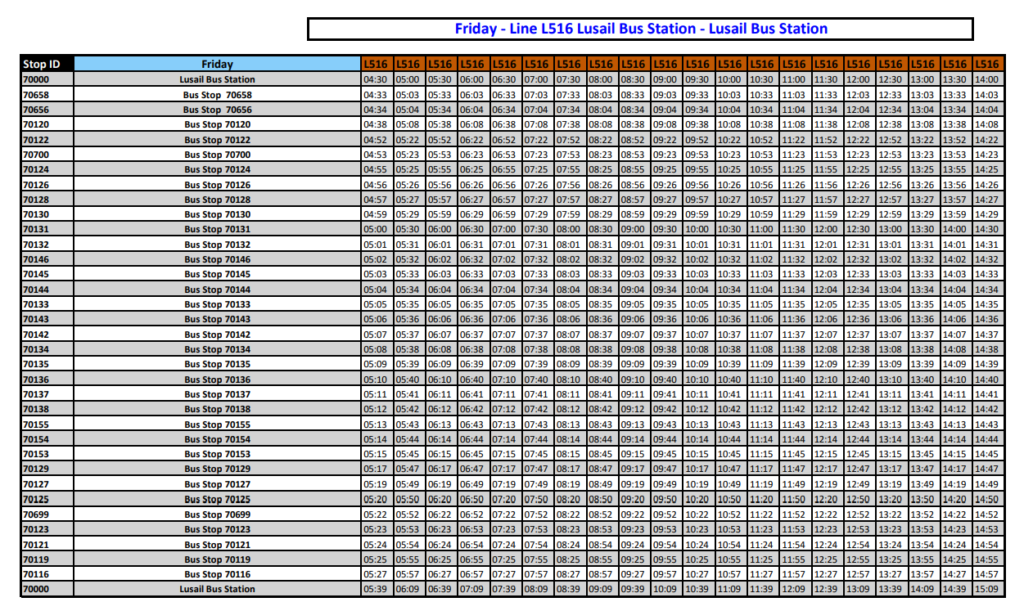Click stop ID 70146 in first column

click(36, 259)
